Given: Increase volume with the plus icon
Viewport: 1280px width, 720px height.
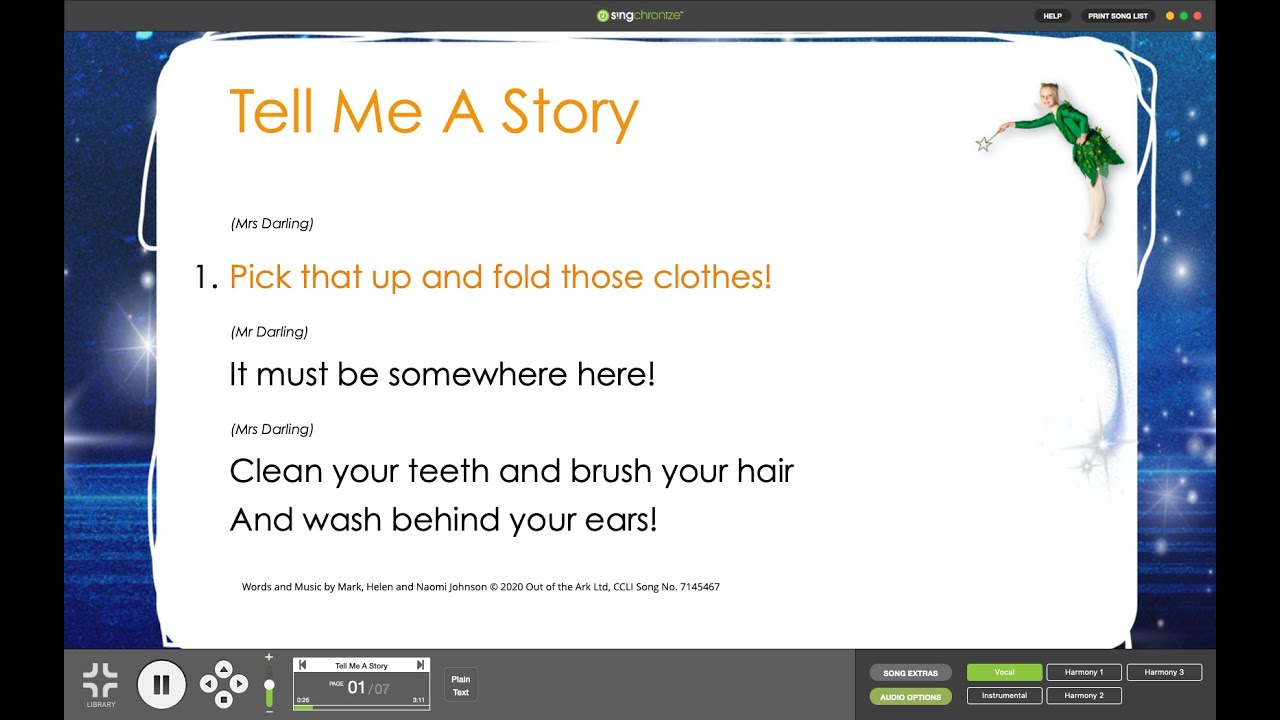Looking at the screenshot, I should [269, 658].
